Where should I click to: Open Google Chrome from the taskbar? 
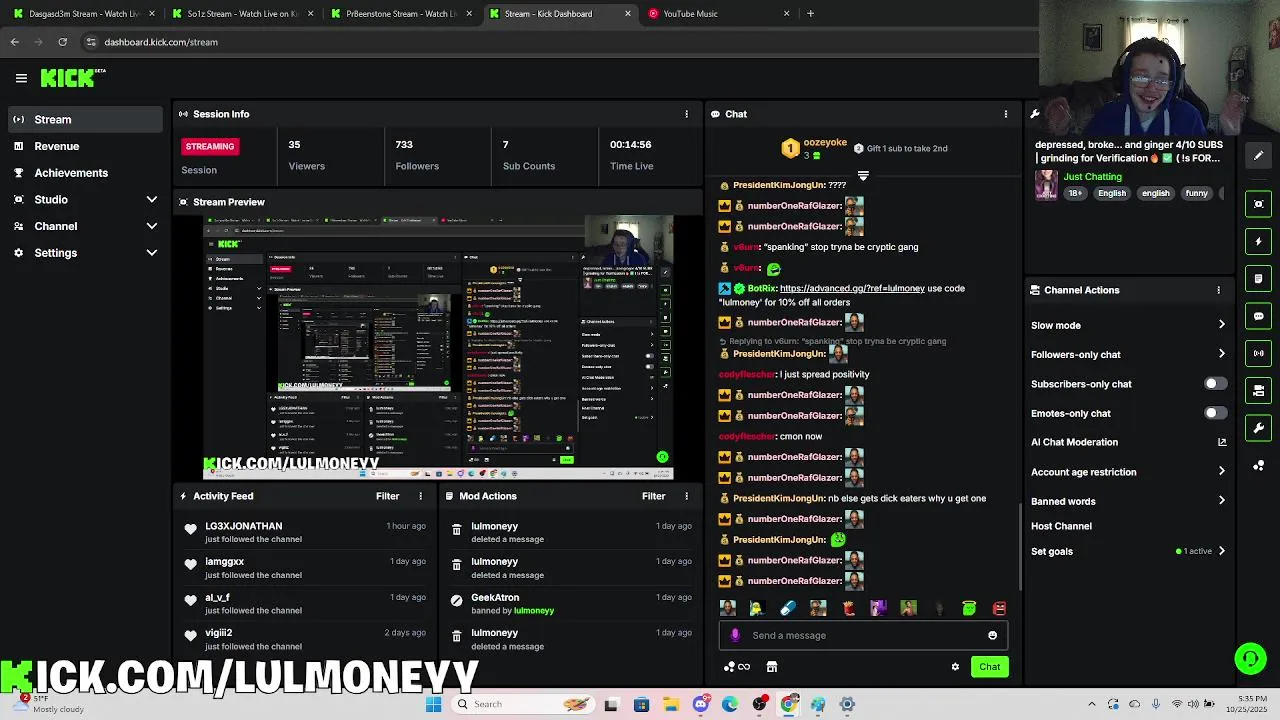789,704
